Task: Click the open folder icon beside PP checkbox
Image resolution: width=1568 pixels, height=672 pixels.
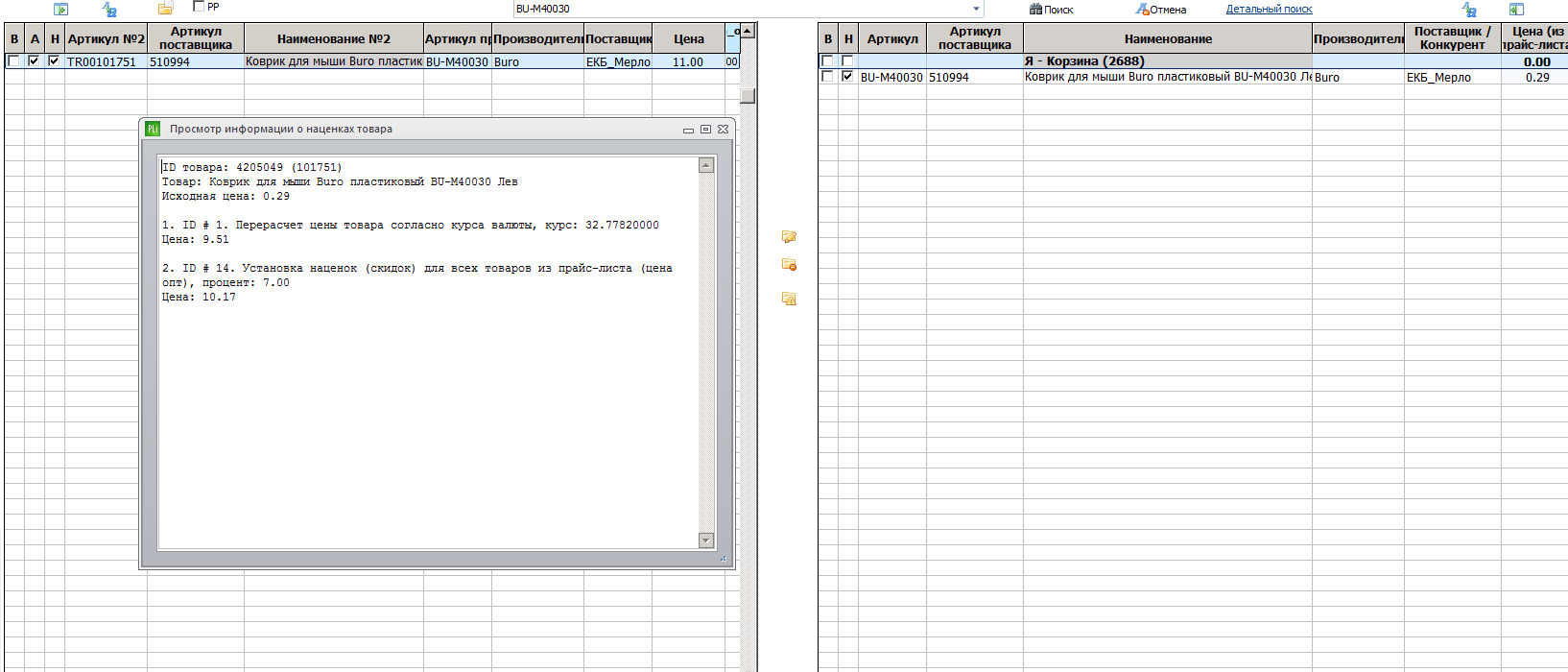Action: (x=165, y=8)
